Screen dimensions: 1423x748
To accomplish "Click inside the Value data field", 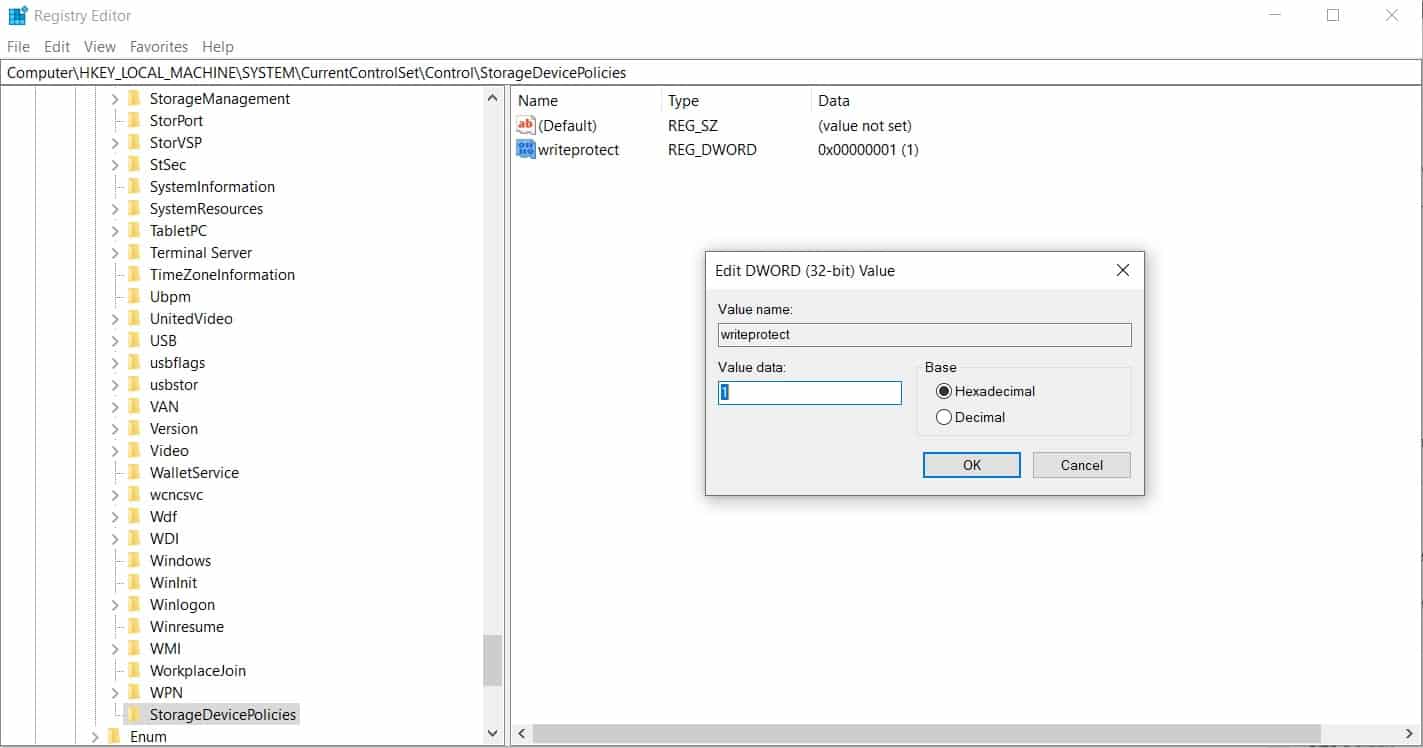I will click(x=808, y=392).
